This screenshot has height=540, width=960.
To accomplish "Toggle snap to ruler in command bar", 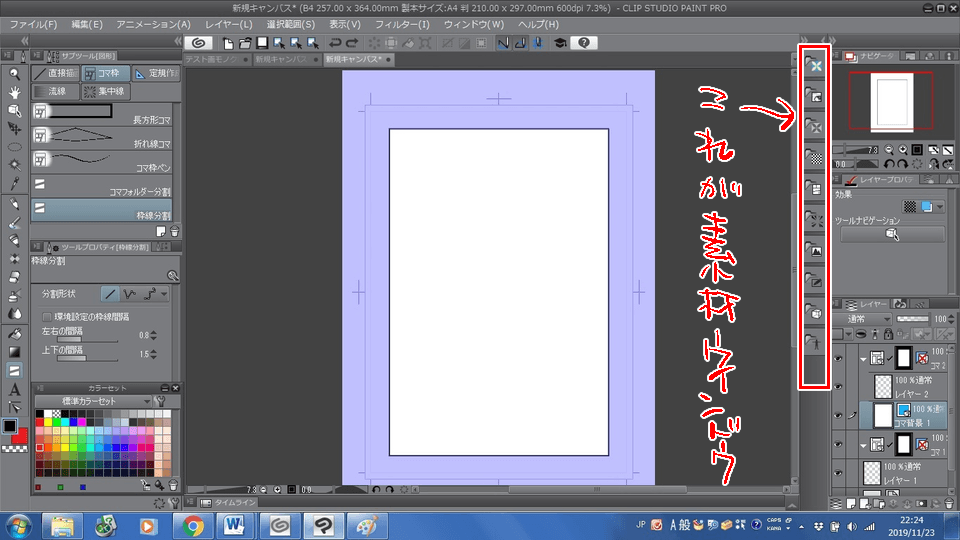I will click(503, 43).
